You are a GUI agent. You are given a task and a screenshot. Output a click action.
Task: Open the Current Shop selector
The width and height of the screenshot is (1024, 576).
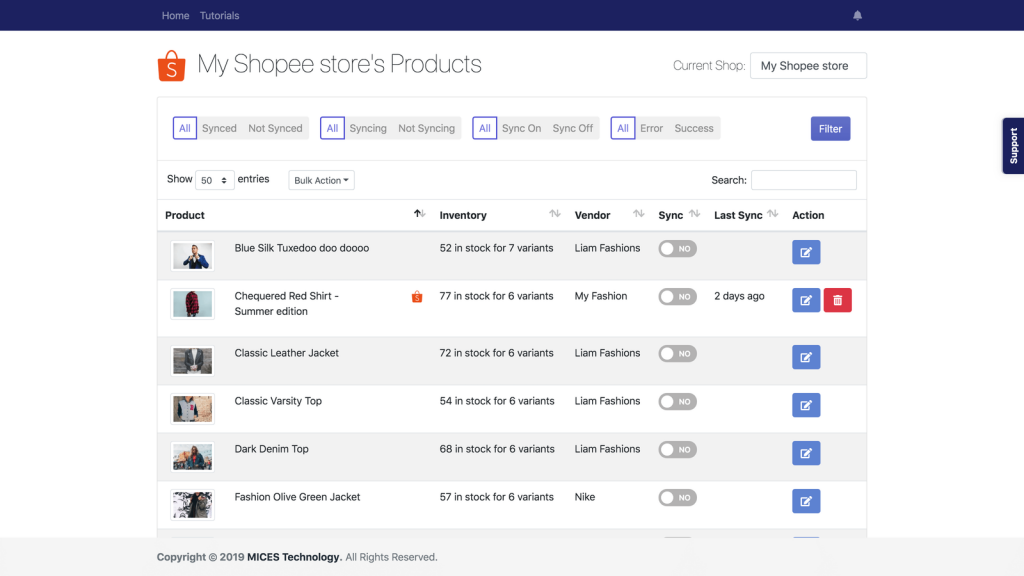coord(808,66)
